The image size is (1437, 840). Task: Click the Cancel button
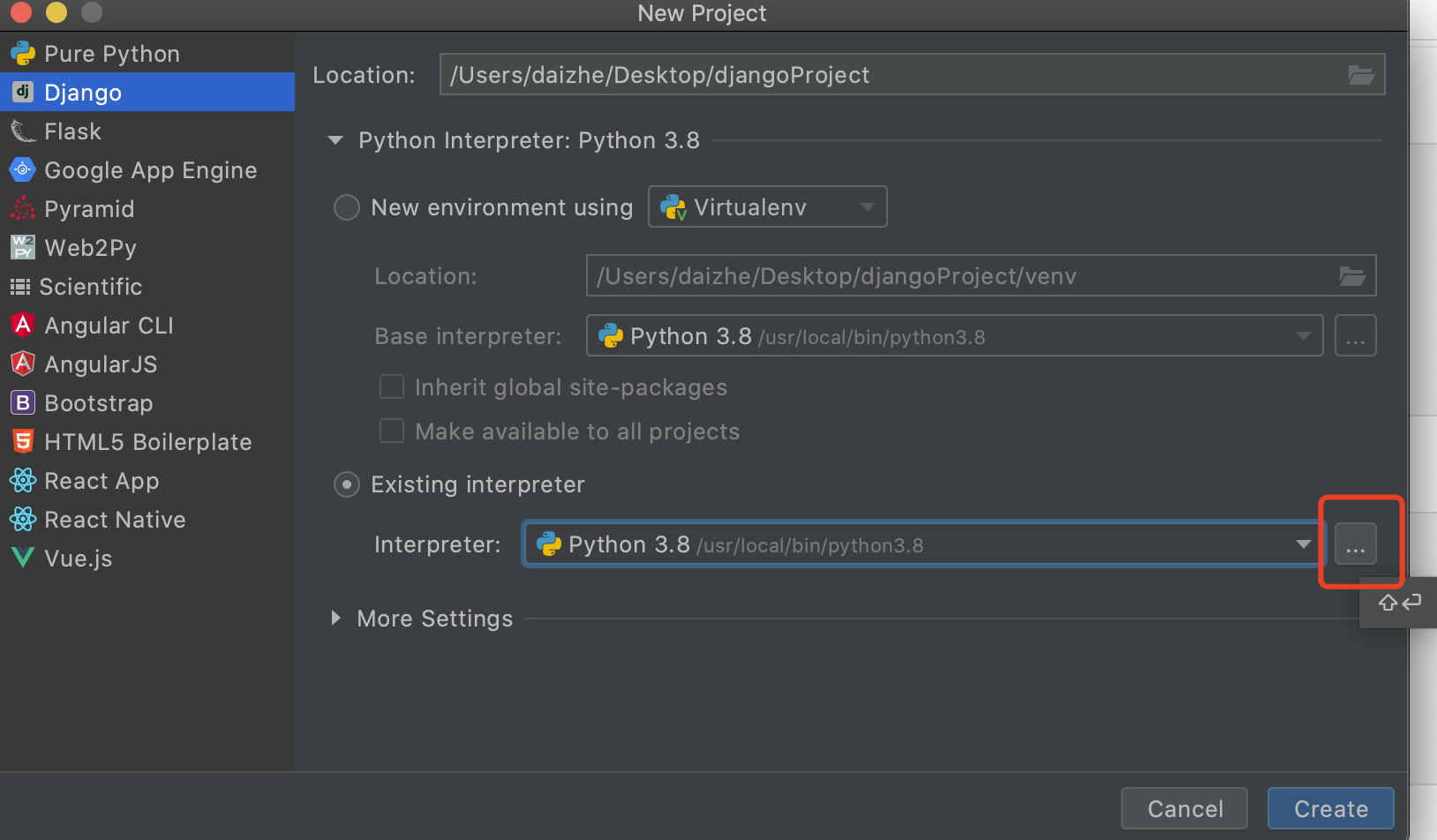click(1185, 808)
